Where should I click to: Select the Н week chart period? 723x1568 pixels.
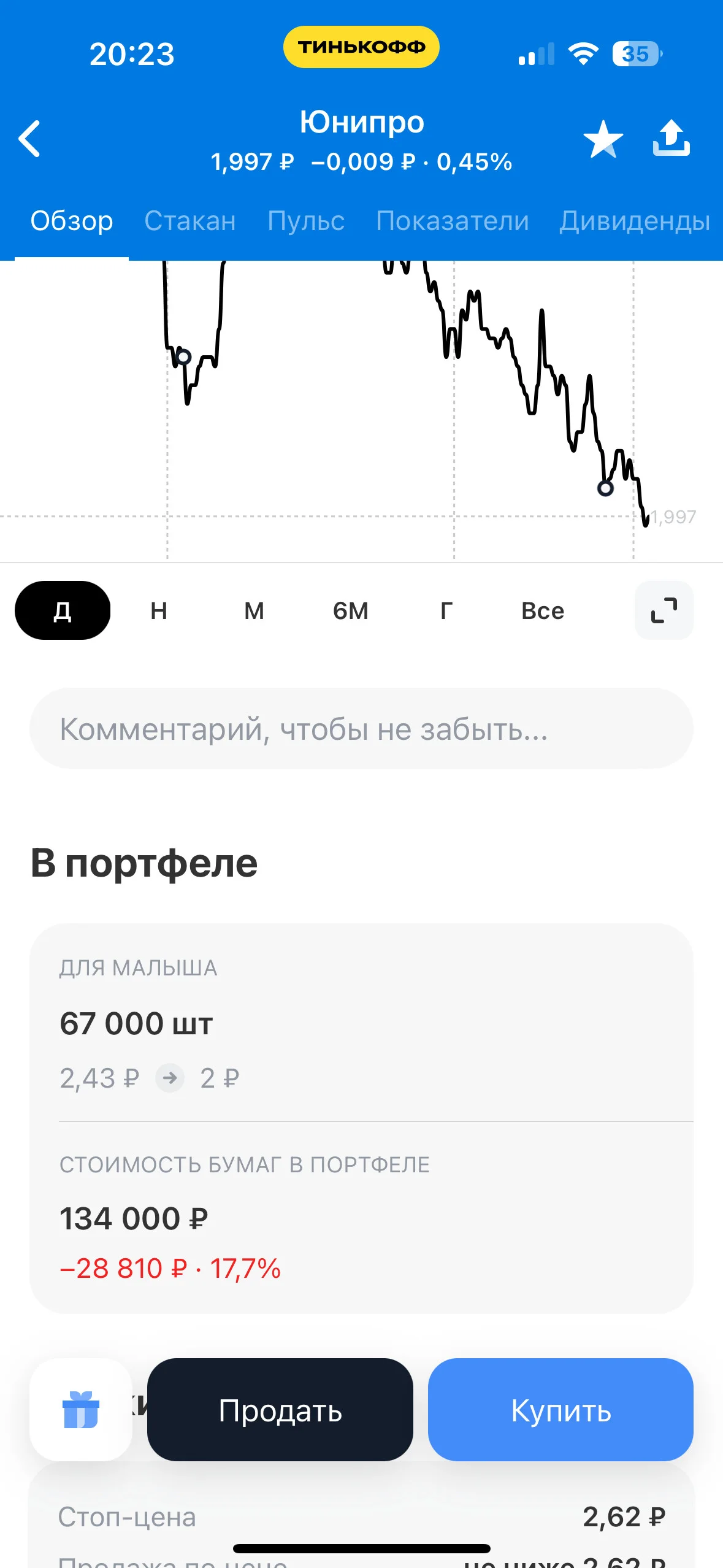coord(159,610)
